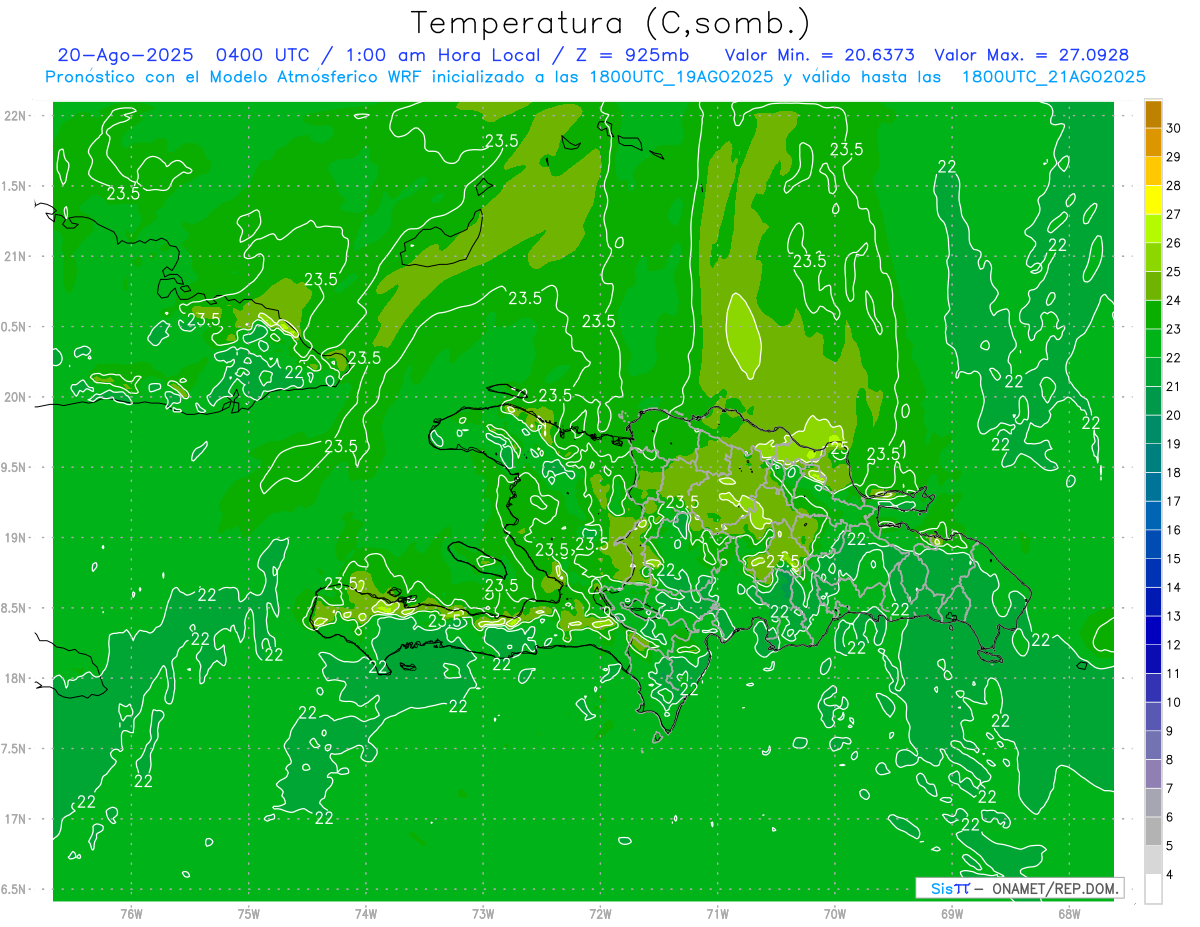1200x927 pixels.
Task: Click the "68W" longitude axis label
Action: [x=1069, y=914]
